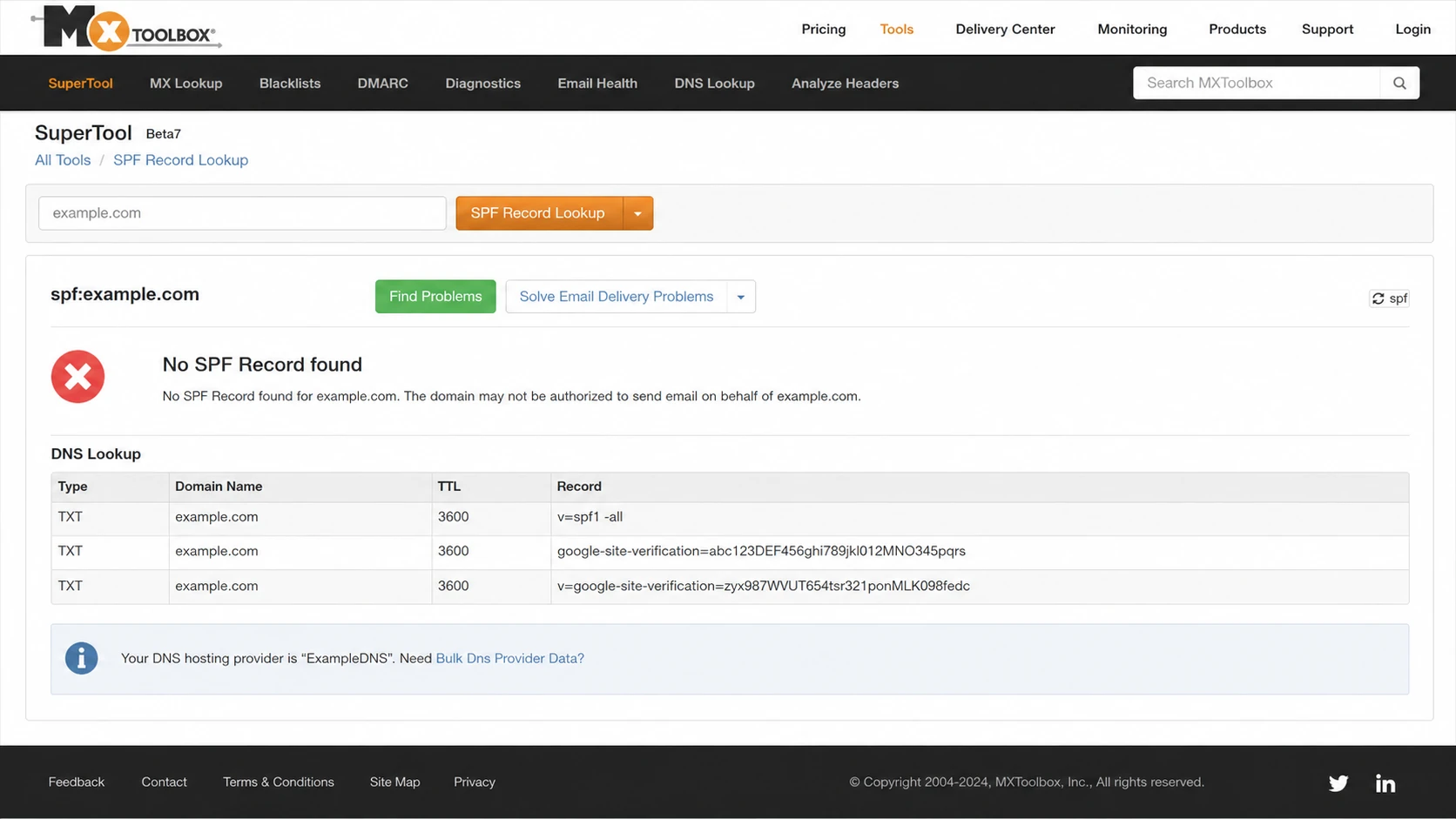Click the Login link
Viewport: 1456px width, 819px height.
[x=1412, y=29]
